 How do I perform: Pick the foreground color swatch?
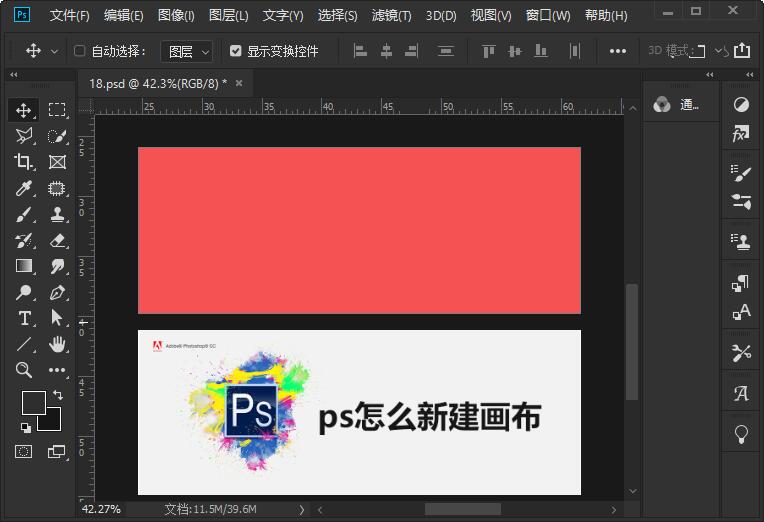[x=34, y=403]
